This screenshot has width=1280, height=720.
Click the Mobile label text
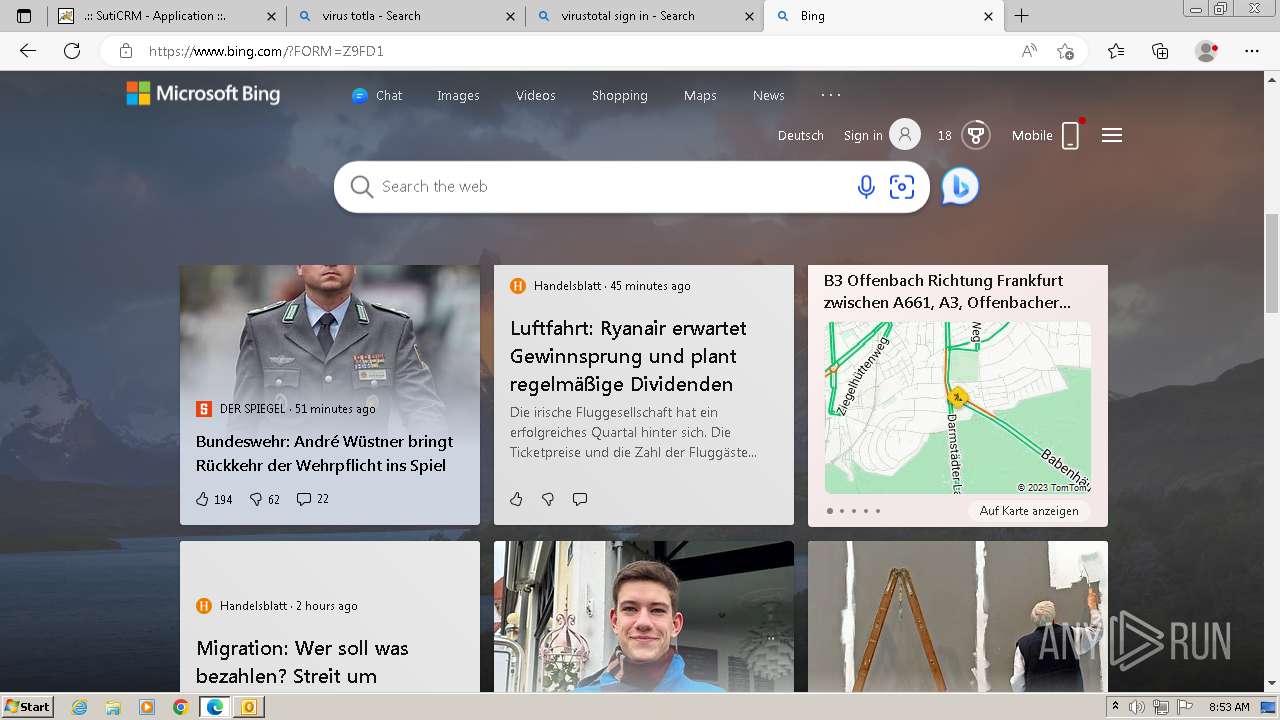pyautogui.click(x=1032, y=135)
